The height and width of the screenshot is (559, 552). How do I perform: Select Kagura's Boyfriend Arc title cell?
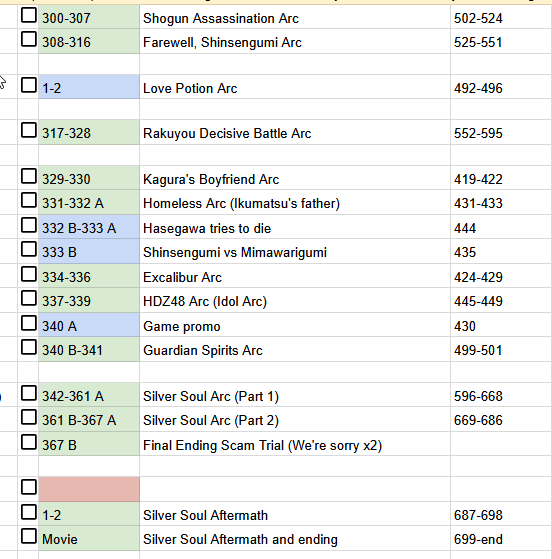point(295,178)
